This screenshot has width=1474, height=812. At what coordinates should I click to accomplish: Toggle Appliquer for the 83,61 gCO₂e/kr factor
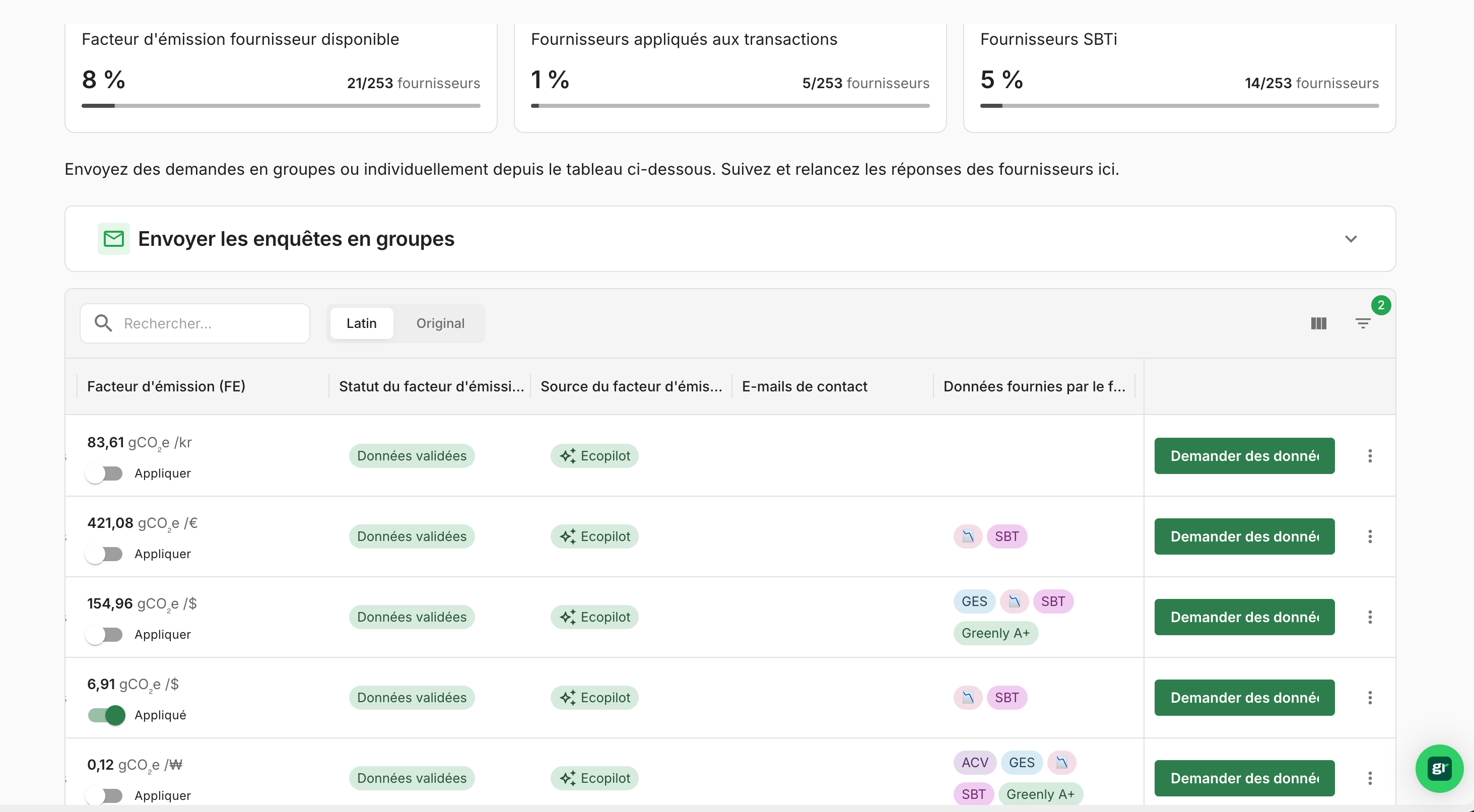[105, 474]
